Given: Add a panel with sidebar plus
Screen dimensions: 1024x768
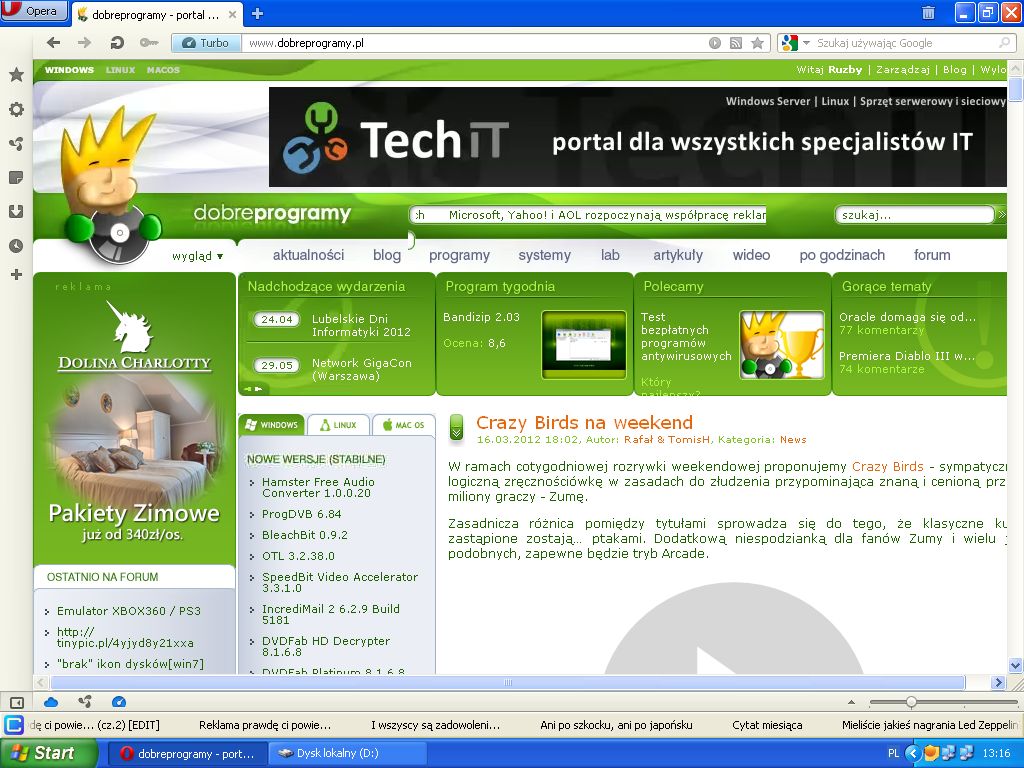Looking at the screenshot, I should pyautogui.click(x=16, y=275).
